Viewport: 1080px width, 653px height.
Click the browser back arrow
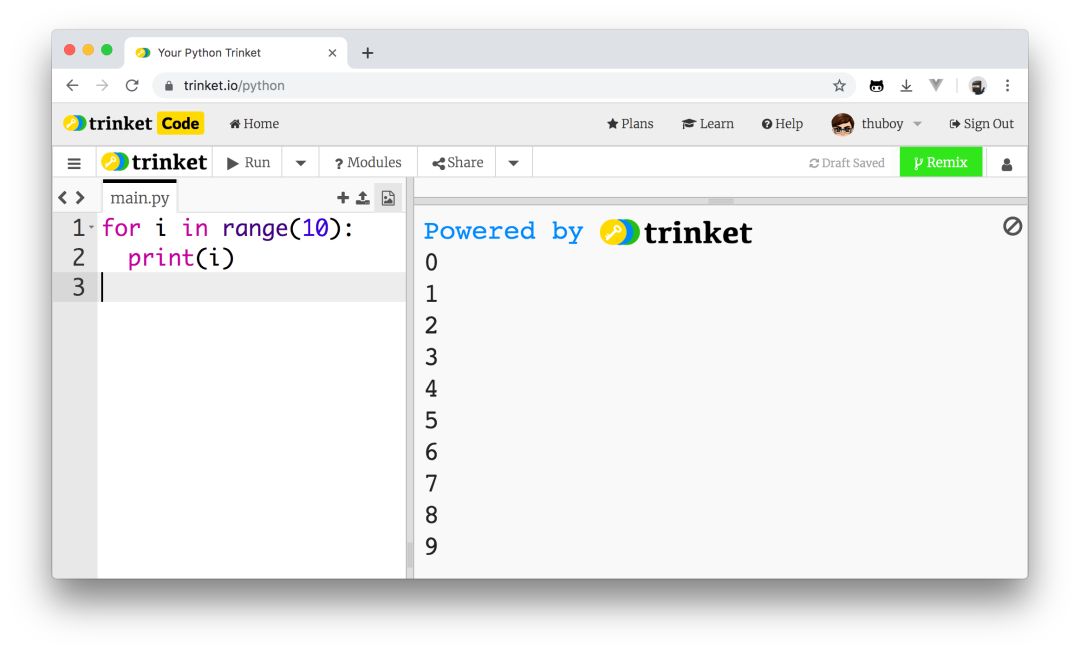pos(72,85)
